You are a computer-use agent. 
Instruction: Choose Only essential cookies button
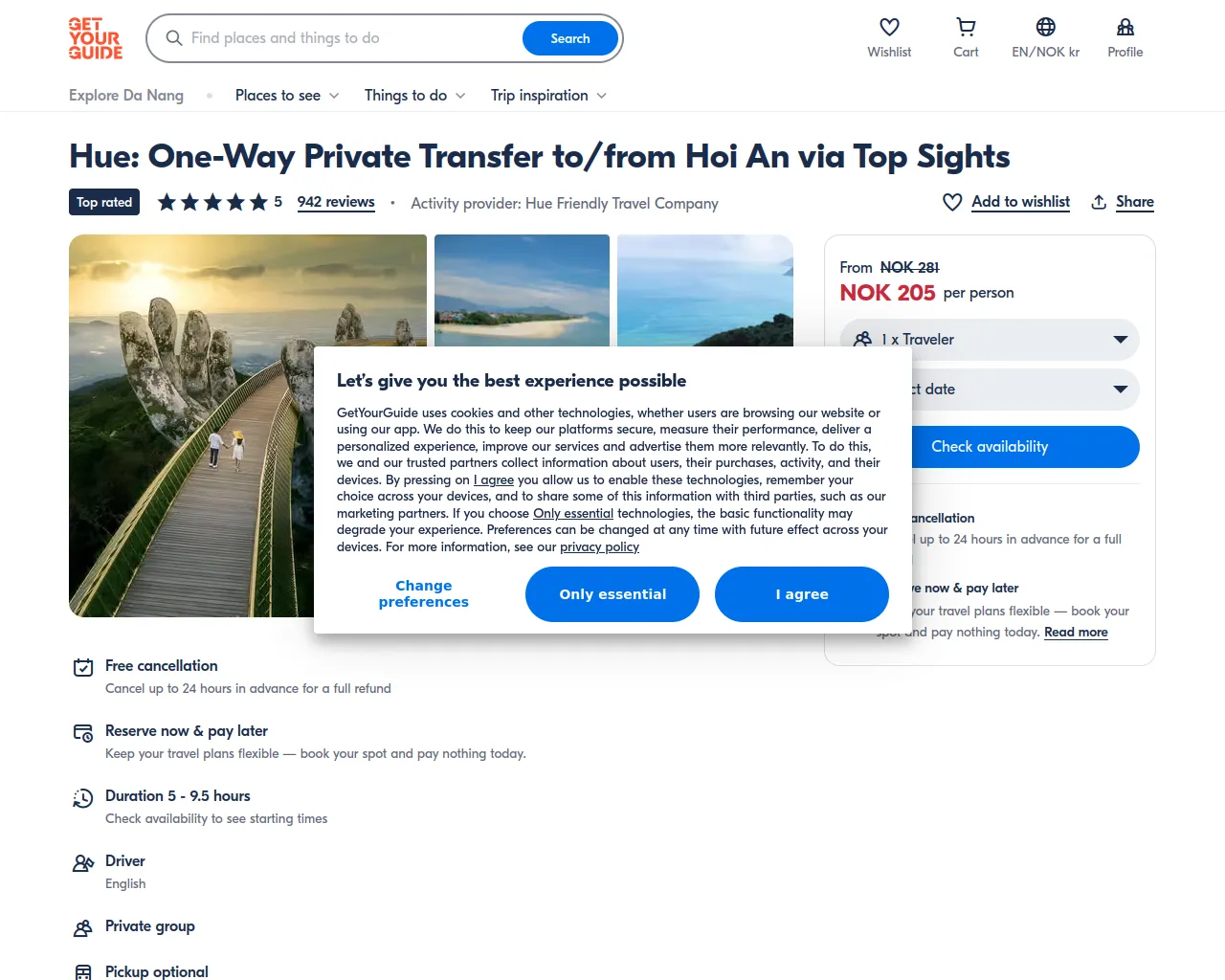612,594
